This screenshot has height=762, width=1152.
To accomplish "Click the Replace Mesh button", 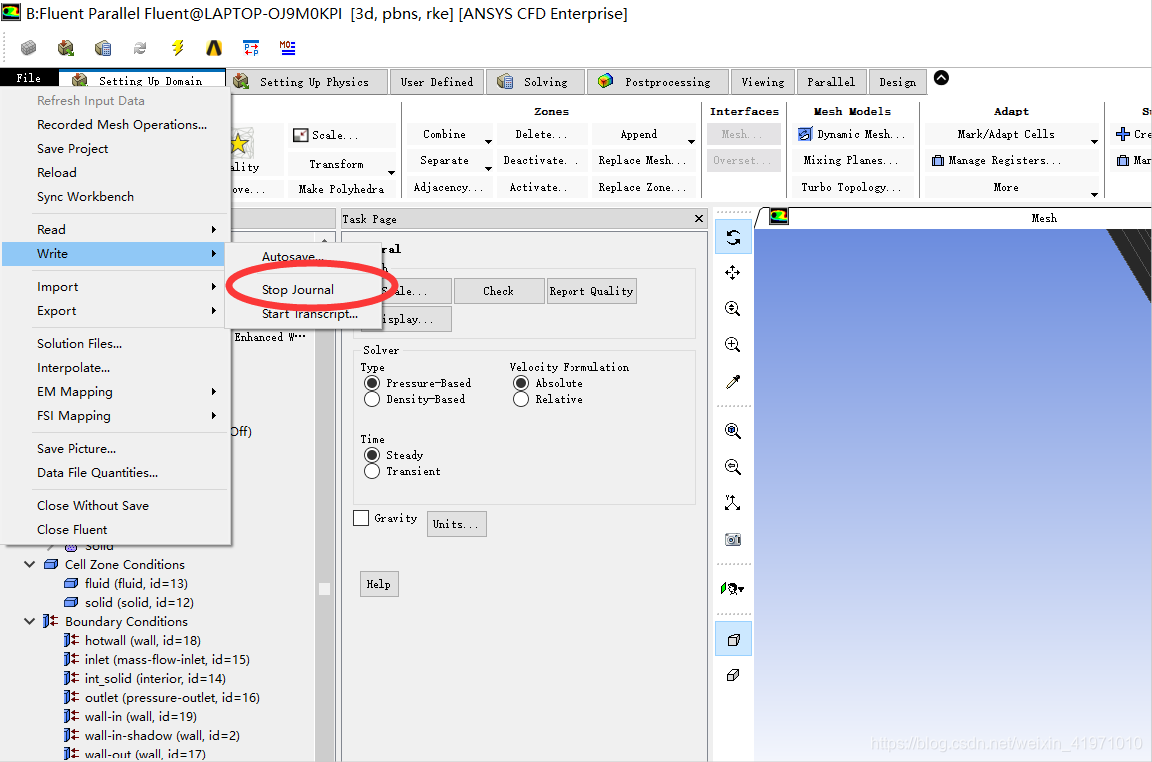I will (641, 160).
